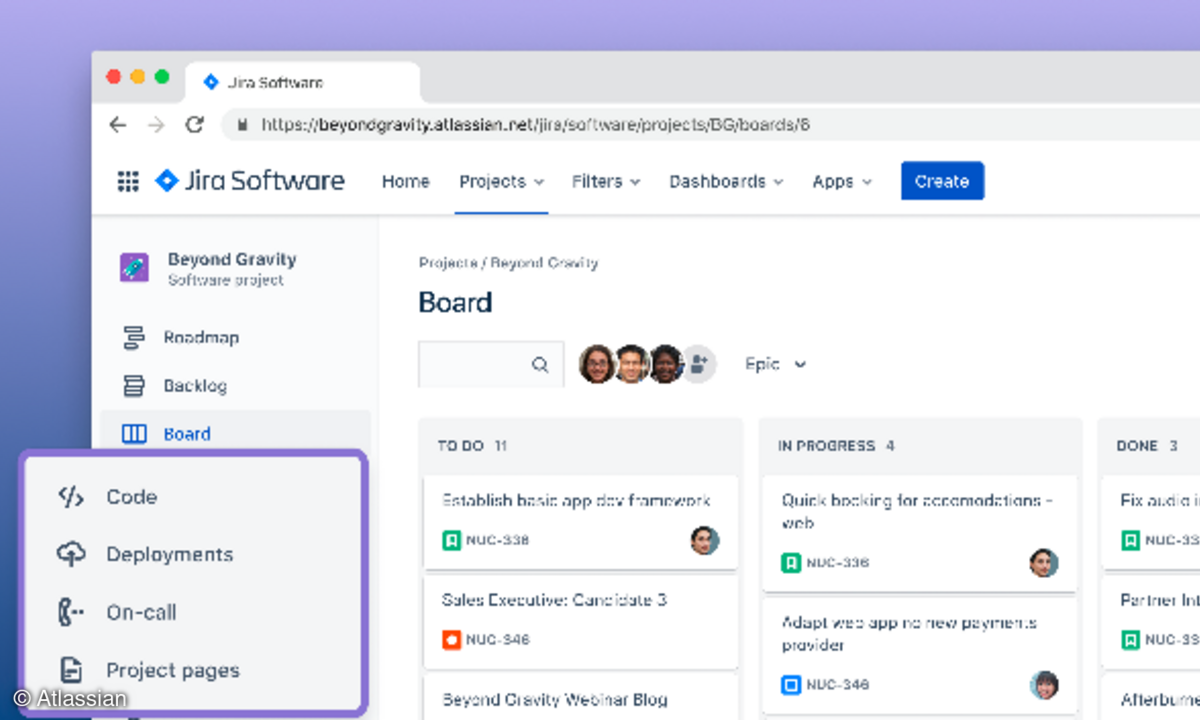Click the NUC-338 issue key
1200x720 pixels.
coord(497,540)
